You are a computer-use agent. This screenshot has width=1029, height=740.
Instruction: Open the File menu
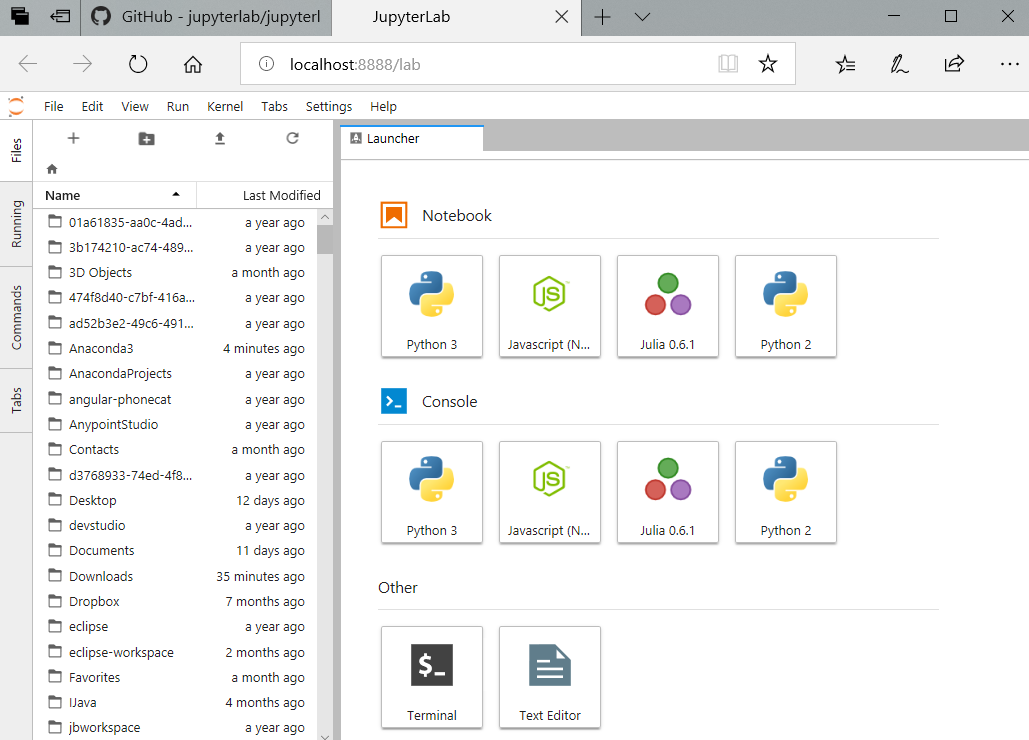[54, 106]
